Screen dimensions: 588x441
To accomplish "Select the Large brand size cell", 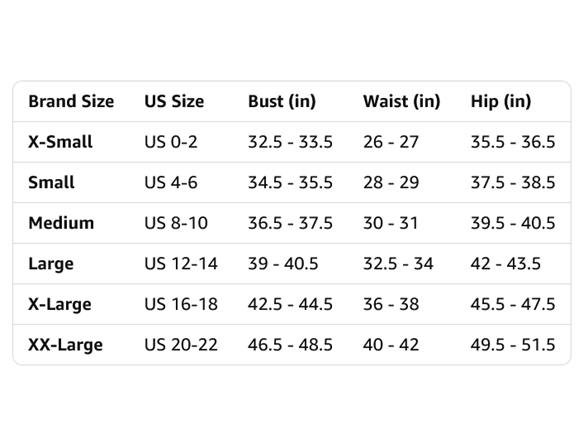I will tap(51, 264).
